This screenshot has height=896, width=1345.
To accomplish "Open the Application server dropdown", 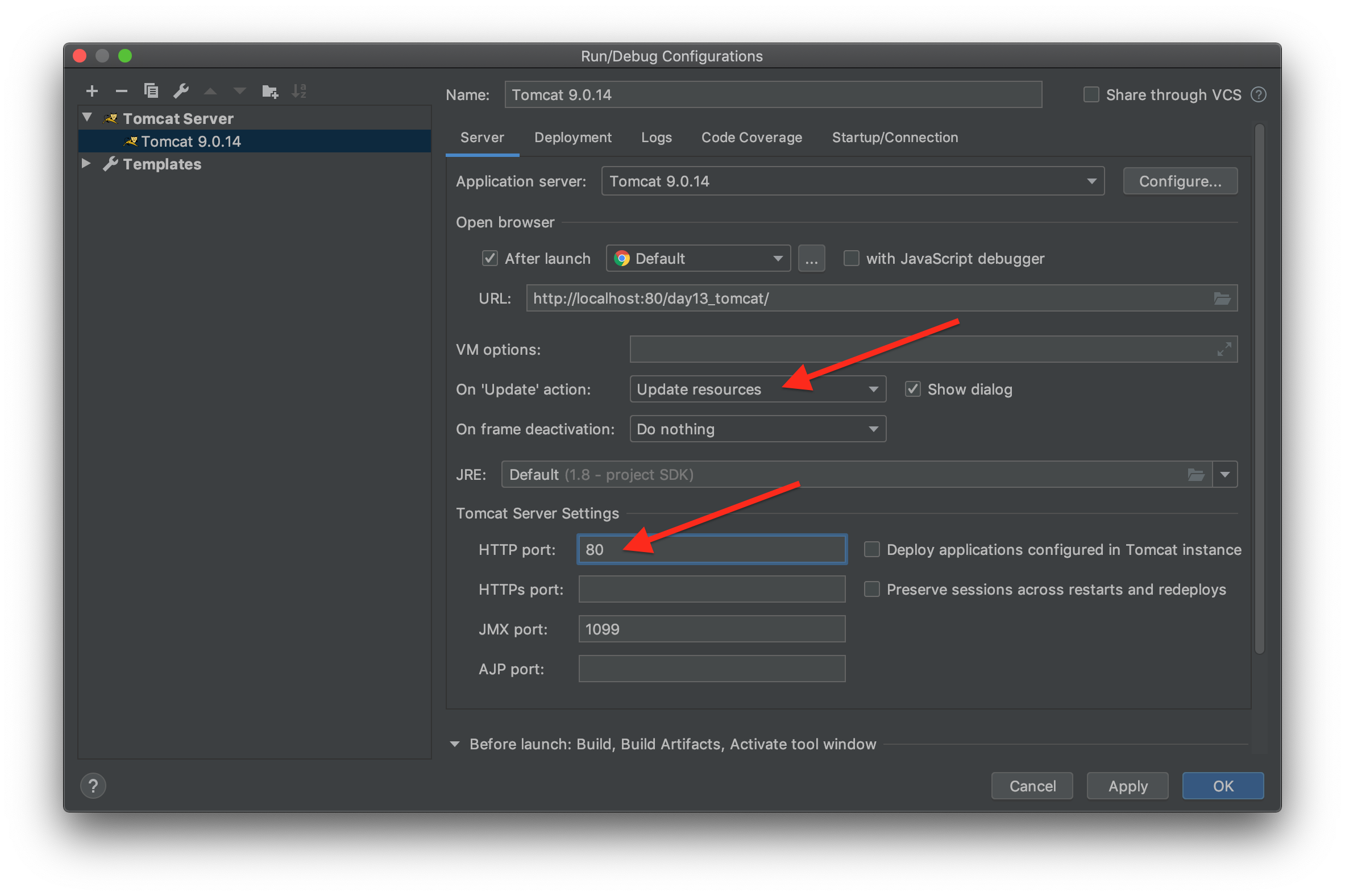I will [853, 181].
